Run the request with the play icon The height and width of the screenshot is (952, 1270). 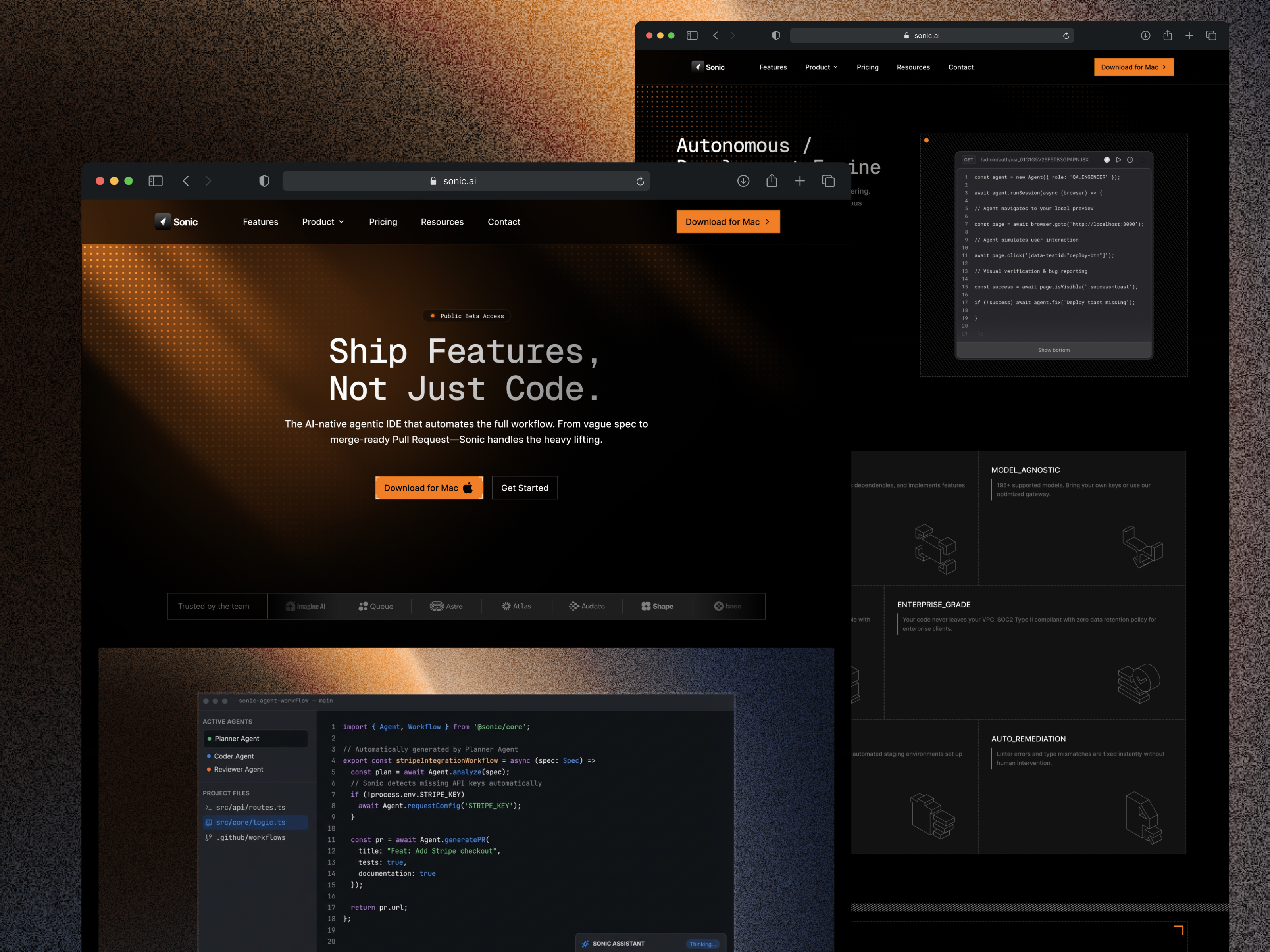tap(1118, 160)
